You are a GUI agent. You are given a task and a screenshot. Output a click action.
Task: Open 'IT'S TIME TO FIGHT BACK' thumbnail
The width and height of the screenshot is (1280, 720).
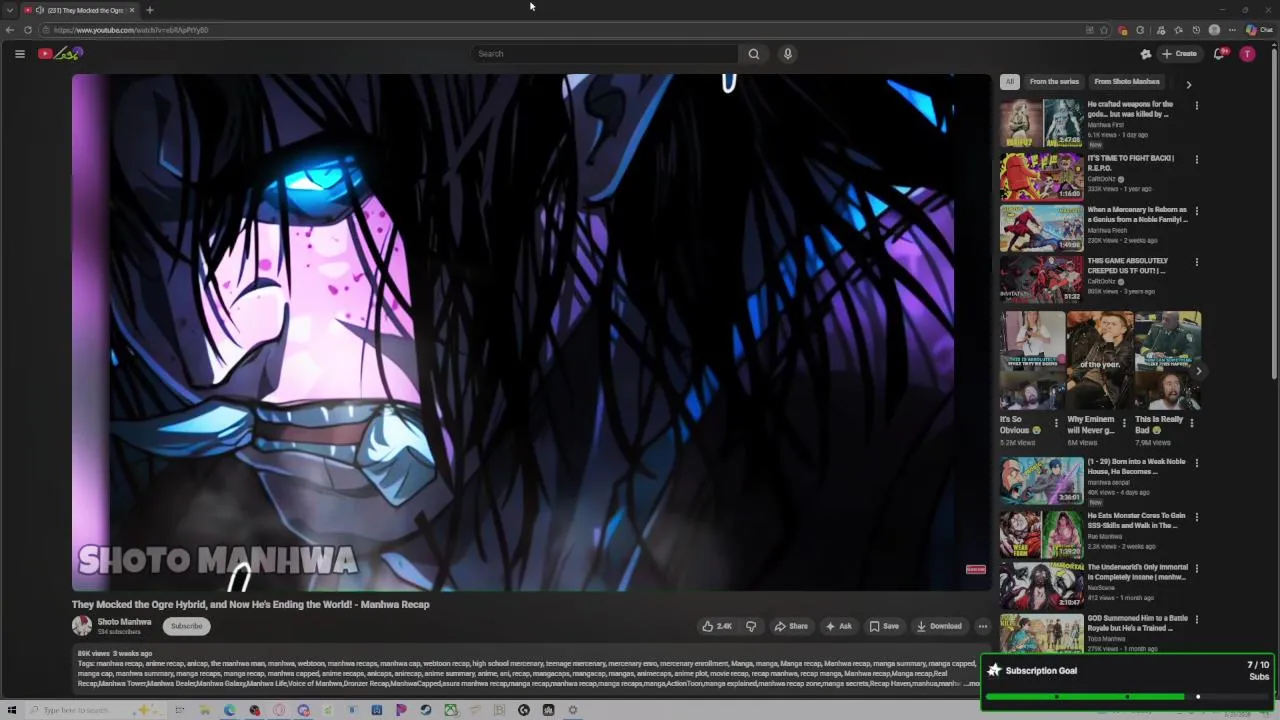[x=1041, y=176]
